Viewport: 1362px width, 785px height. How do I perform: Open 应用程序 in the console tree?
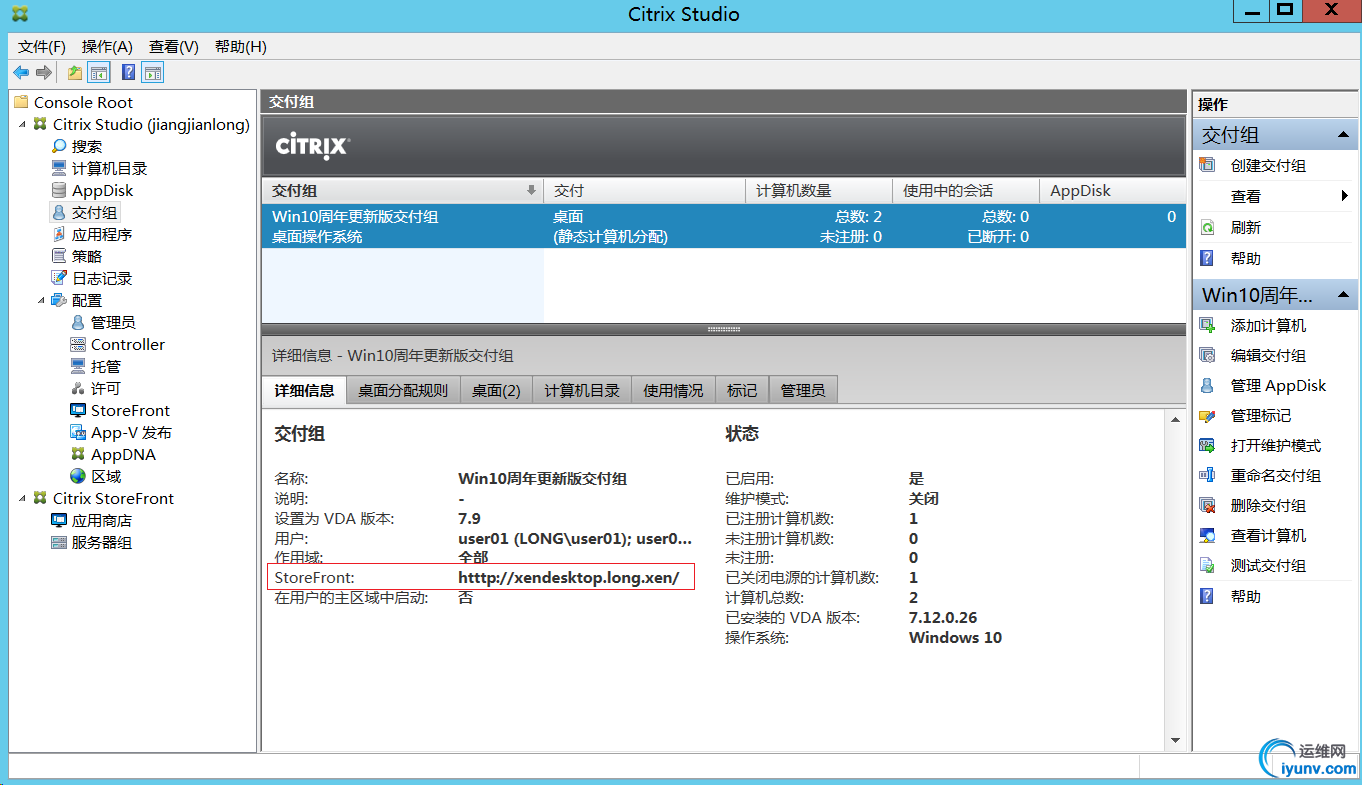pos(101,235)
